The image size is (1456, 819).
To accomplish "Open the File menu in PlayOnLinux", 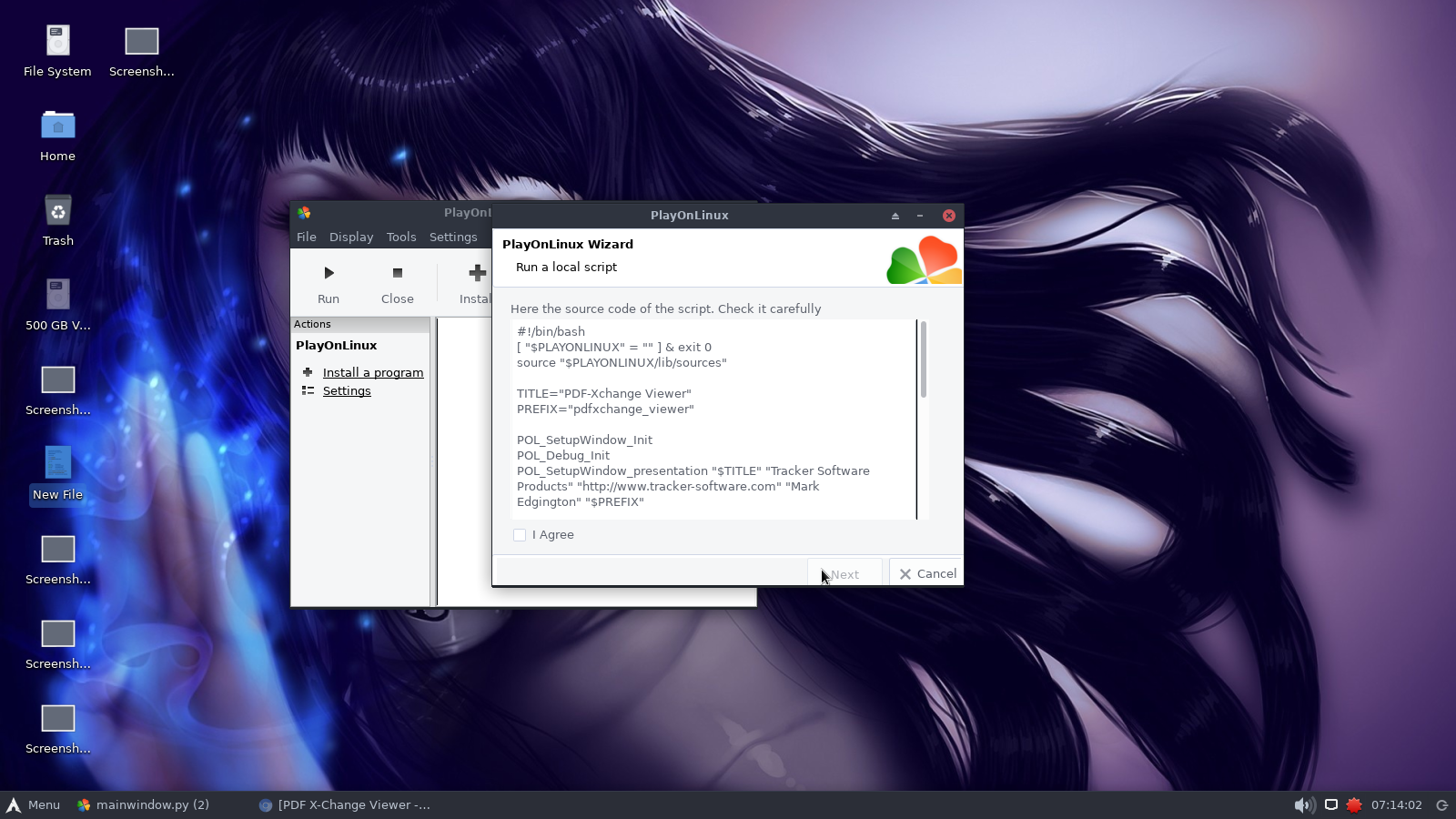I will [307, 237].
